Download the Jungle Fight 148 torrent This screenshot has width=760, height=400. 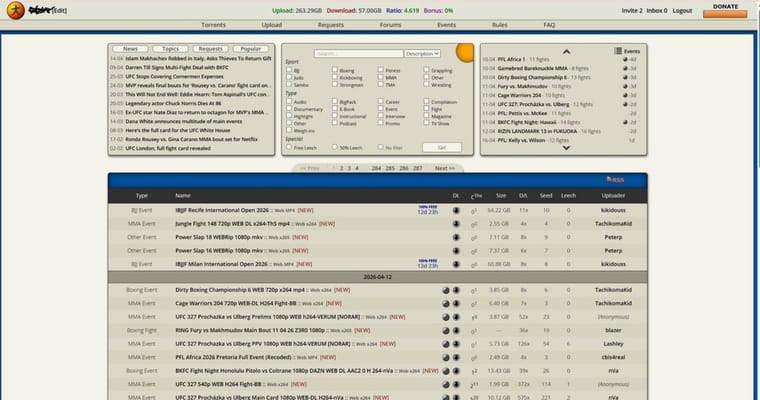(x=456, y=225)
